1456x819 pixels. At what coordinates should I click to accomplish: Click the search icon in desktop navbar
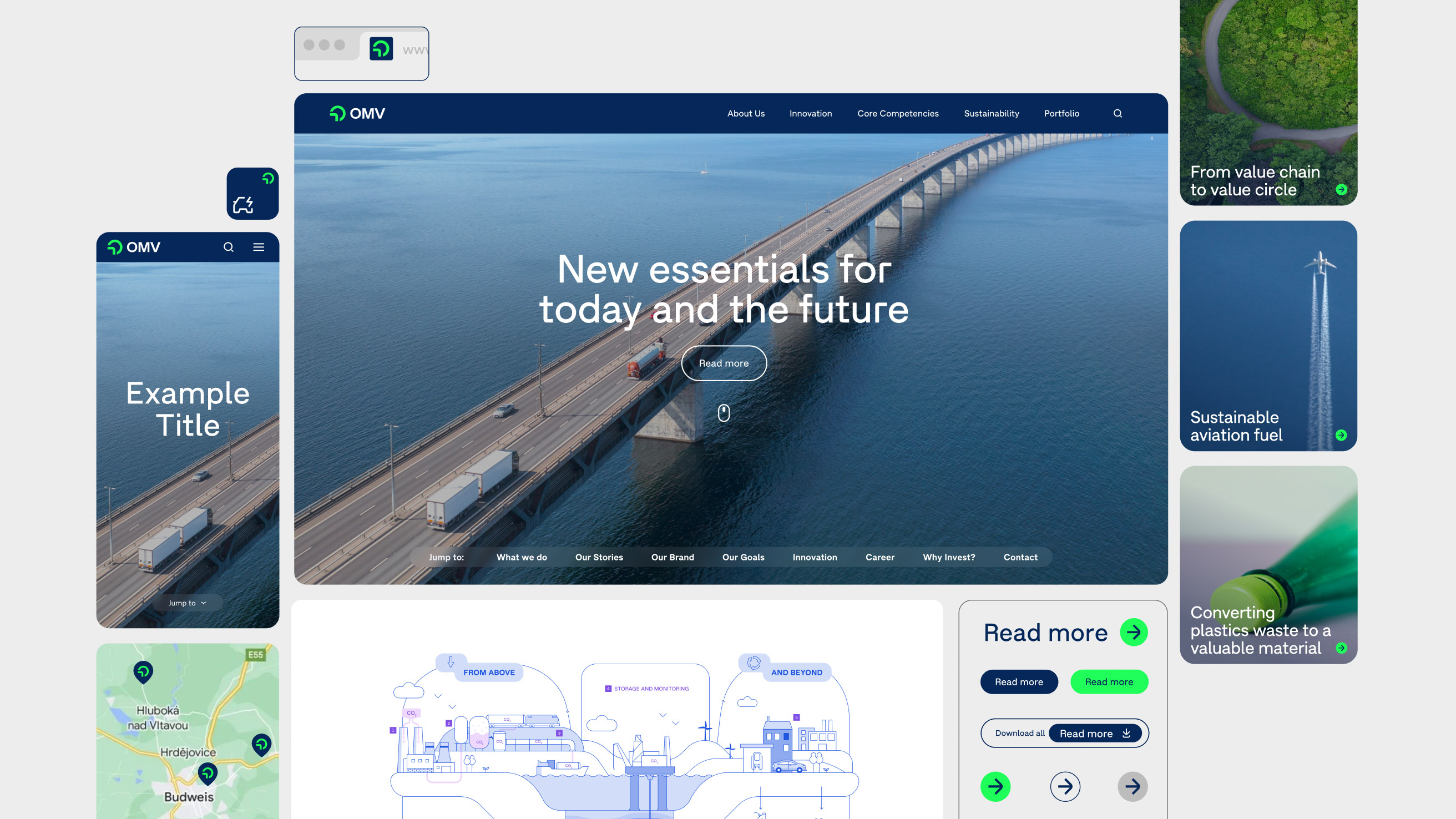point(1118,114)
